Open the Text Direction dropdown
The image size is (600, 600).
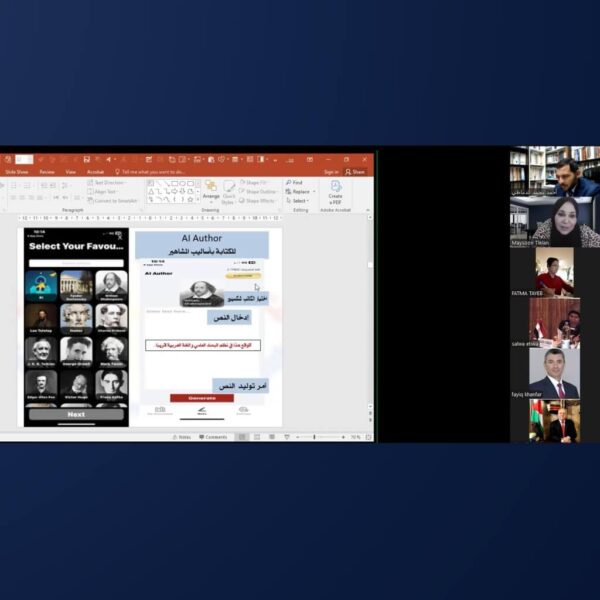(x=106, y=183)
